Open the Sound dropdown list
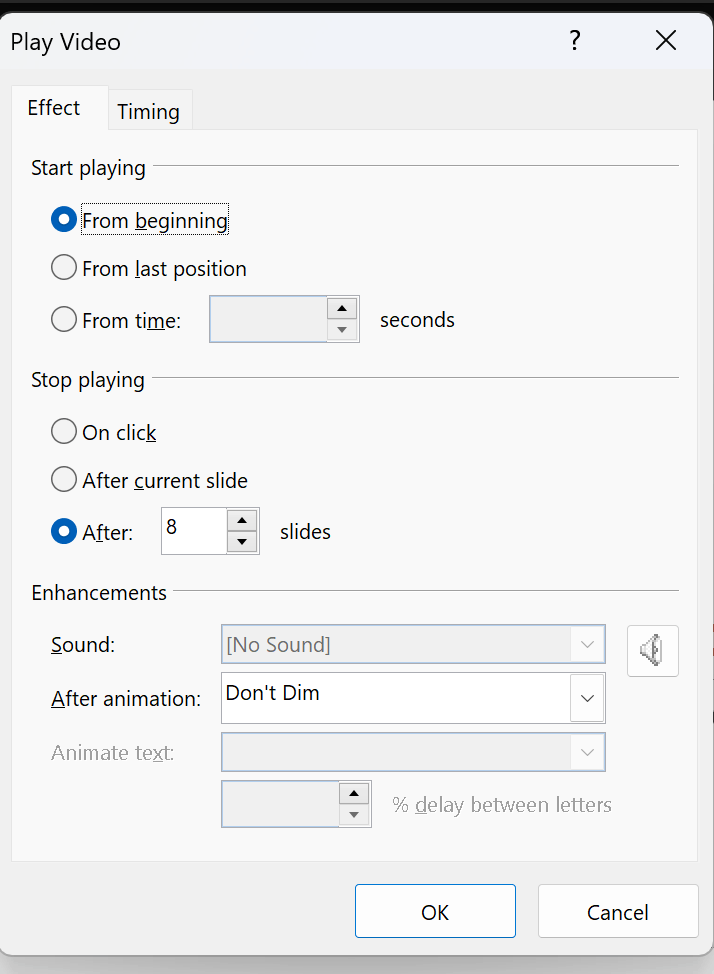Screen dimensions: 714x974 point(587,645)
